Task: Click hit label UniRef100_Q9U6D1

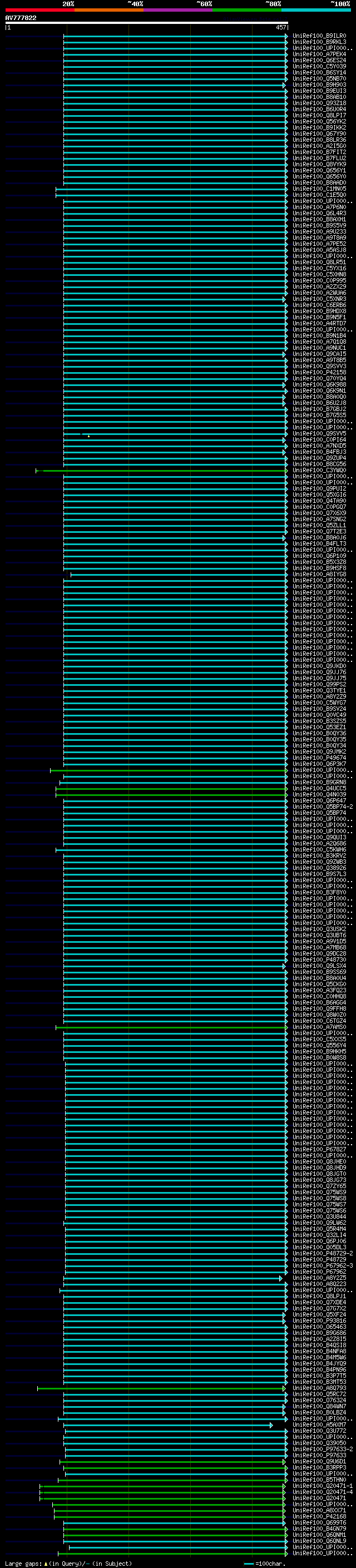Action: (x=319, y=1461)
